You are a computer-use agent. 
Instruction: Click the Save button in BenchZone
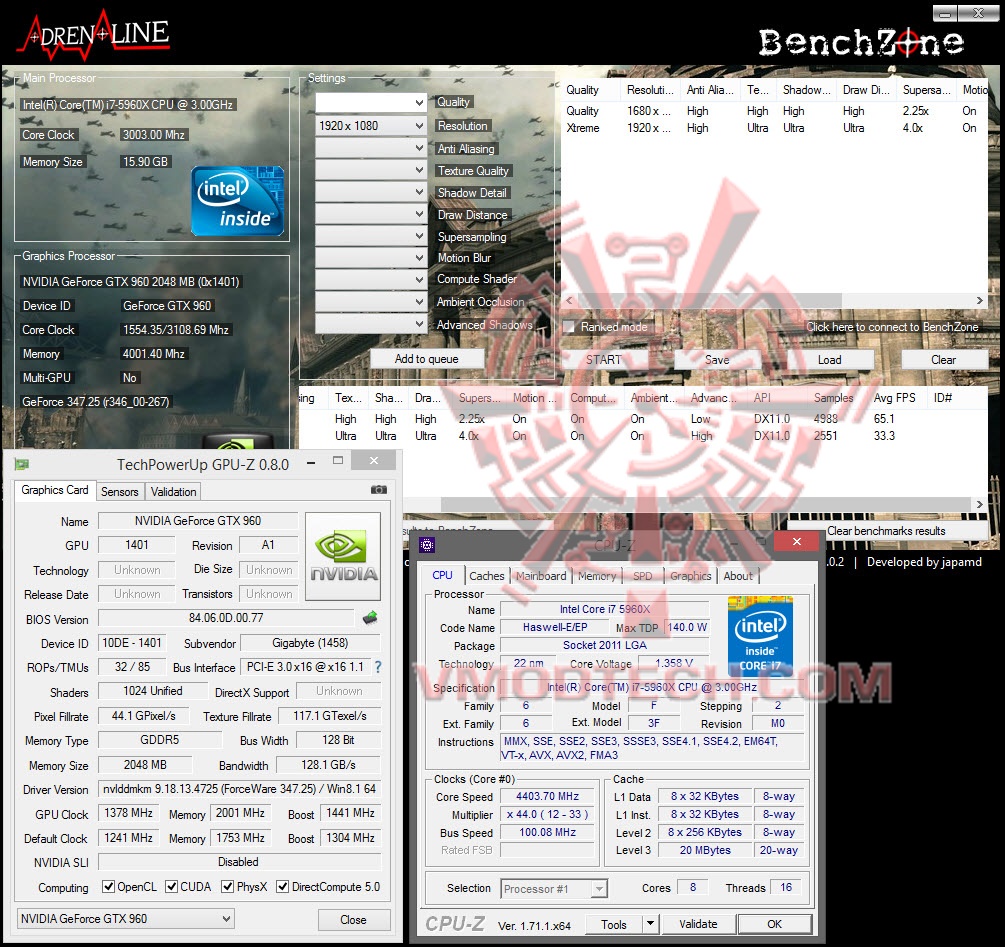click(717, 359)
